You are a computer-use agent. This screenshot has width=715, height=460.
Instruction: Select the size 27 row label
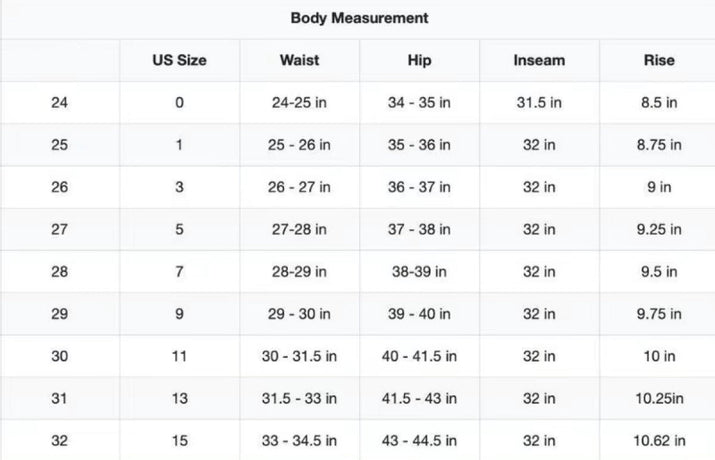click(x=59, y=229)
